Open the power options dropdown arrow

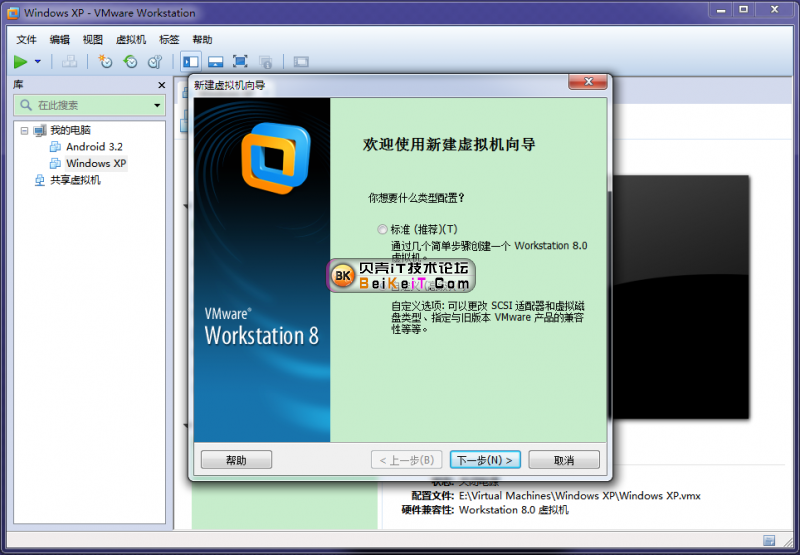click(38, 62)
